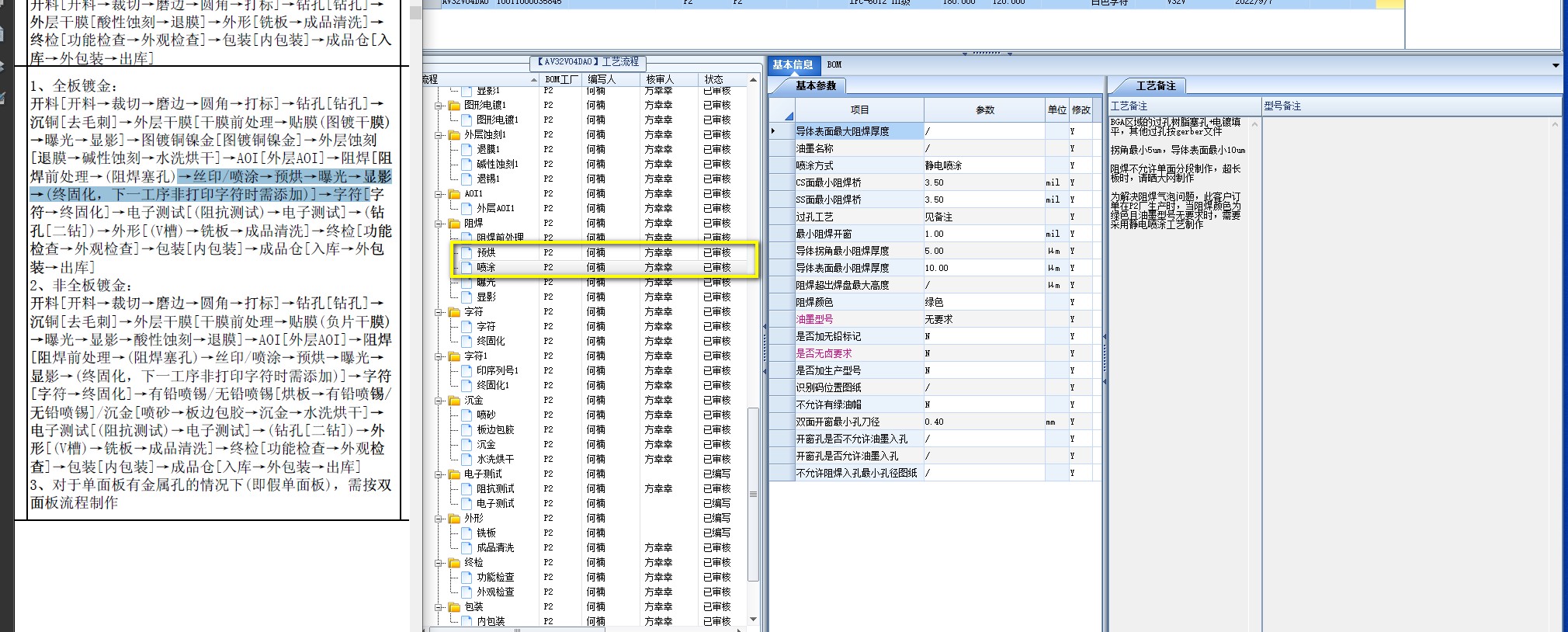Viewport: 1568px width, 632px height.
Task: Select the 水洗烘干 document icon
Action: click(x=467, y=460)
